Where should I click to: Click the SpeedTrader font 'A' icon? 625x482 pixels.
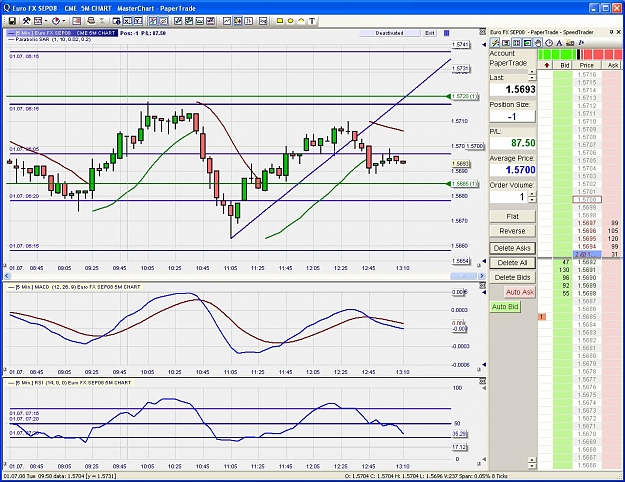click(x=559, y=43)
